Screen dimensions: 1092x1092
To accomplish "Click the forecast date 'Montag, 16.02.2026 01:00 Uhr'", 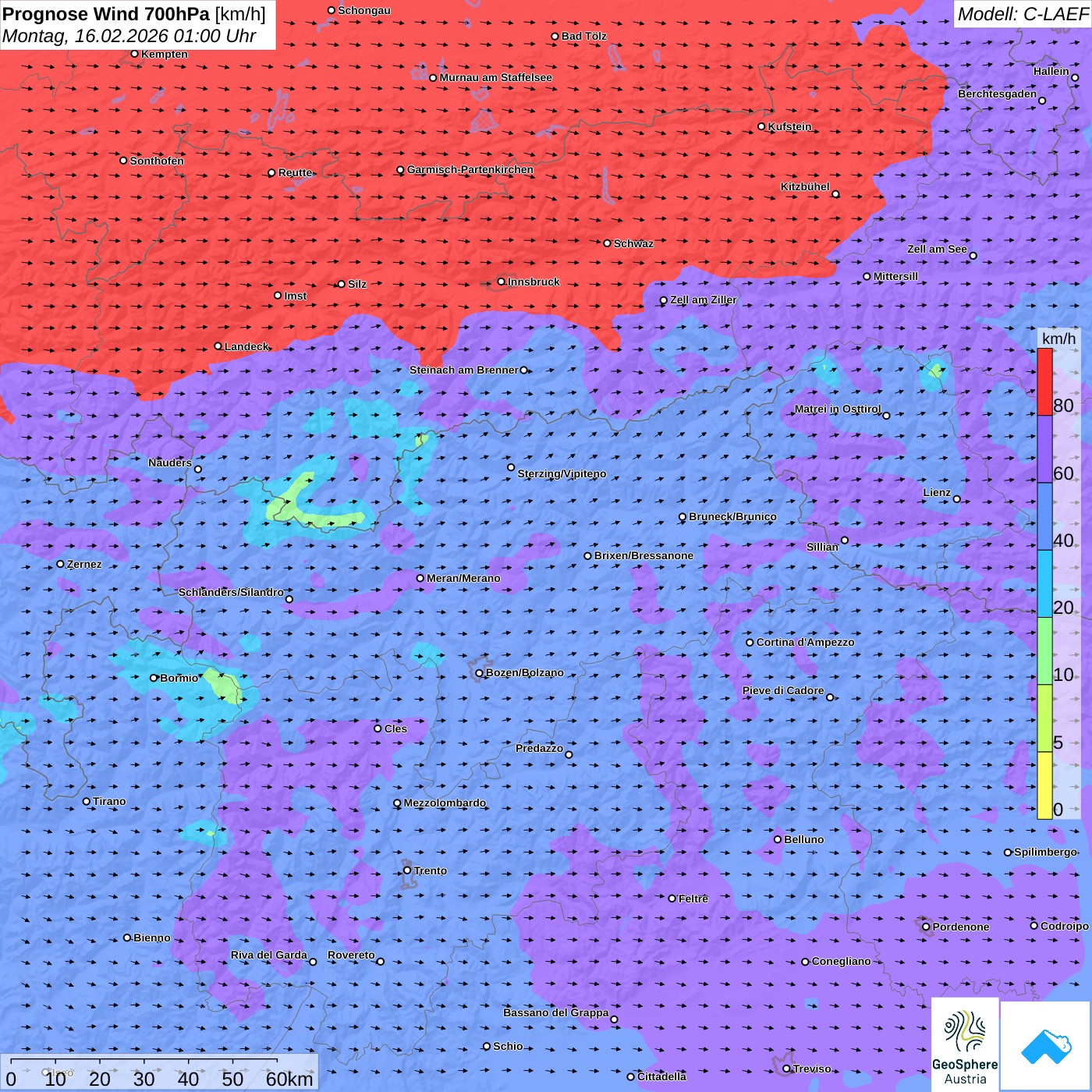I will [129, 36].
